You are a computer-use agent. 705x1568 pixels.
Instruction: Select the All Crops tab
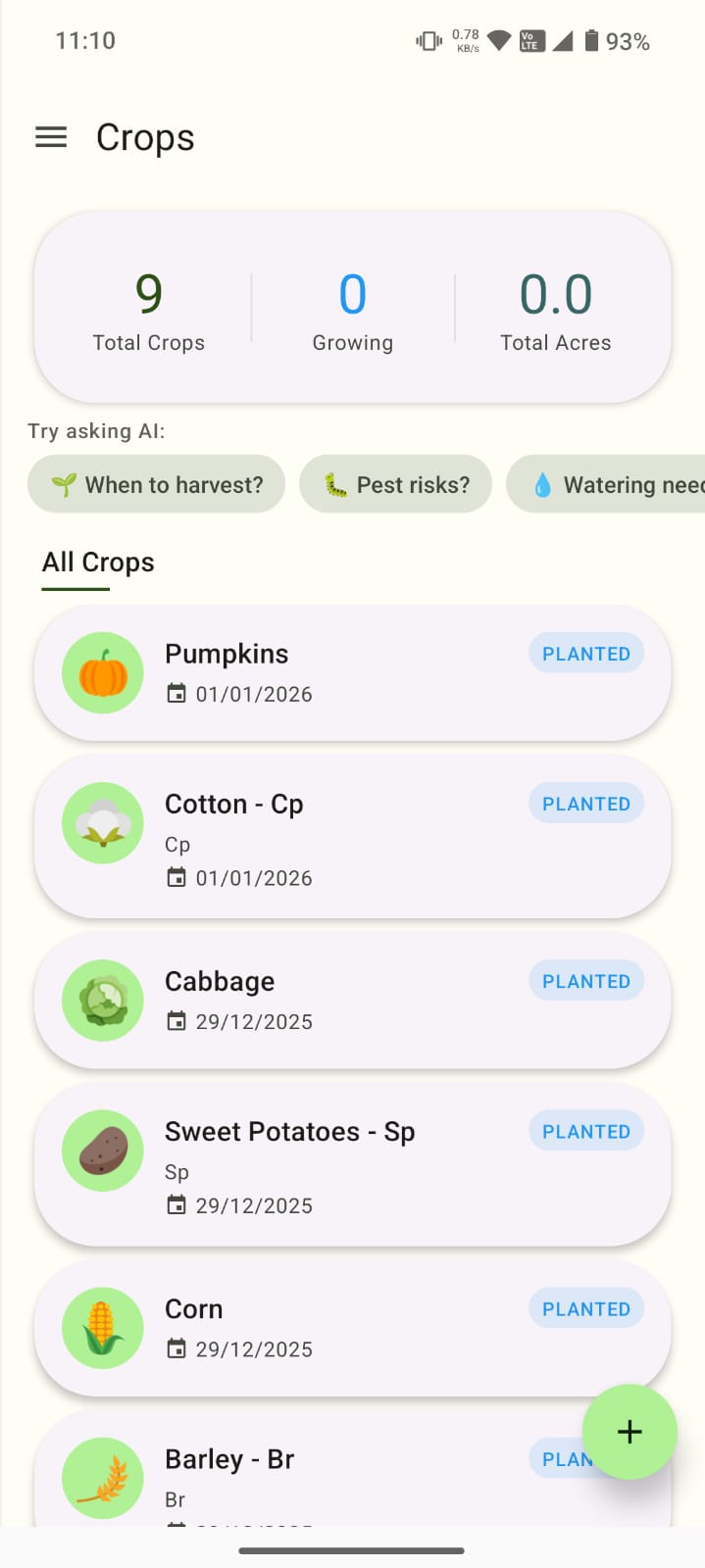click(x=97, y=562)
